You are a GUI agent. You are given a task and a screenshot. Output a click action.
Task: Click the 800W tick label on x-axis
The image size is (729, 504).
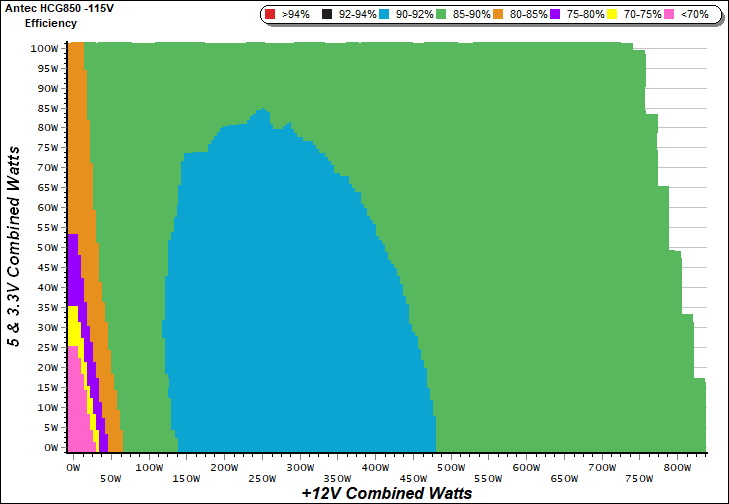point(677,467)
